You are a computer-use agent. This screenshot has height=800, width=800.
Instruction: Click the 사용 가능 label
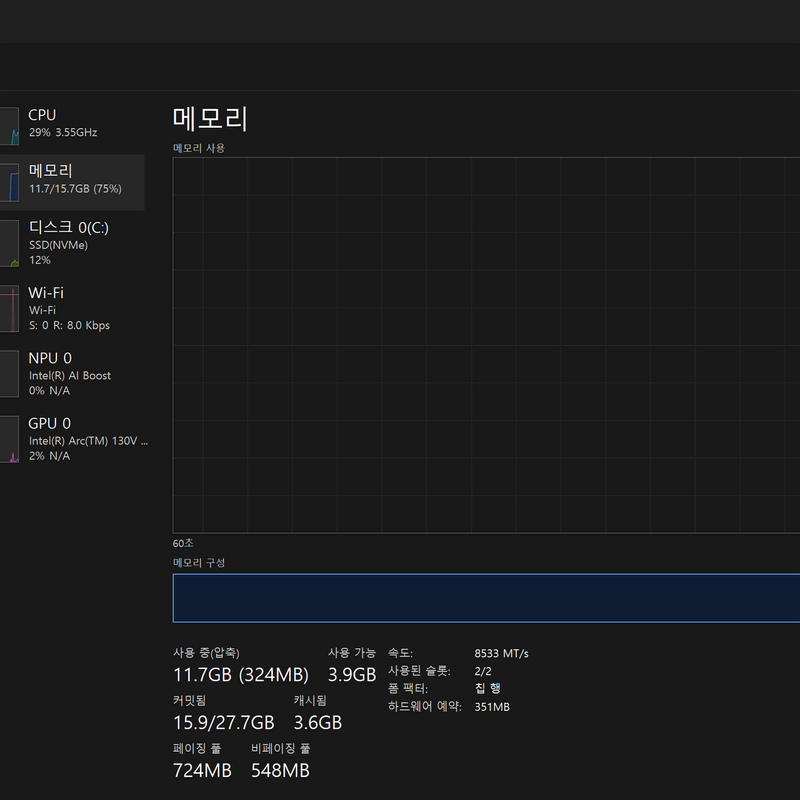[352, 653]
